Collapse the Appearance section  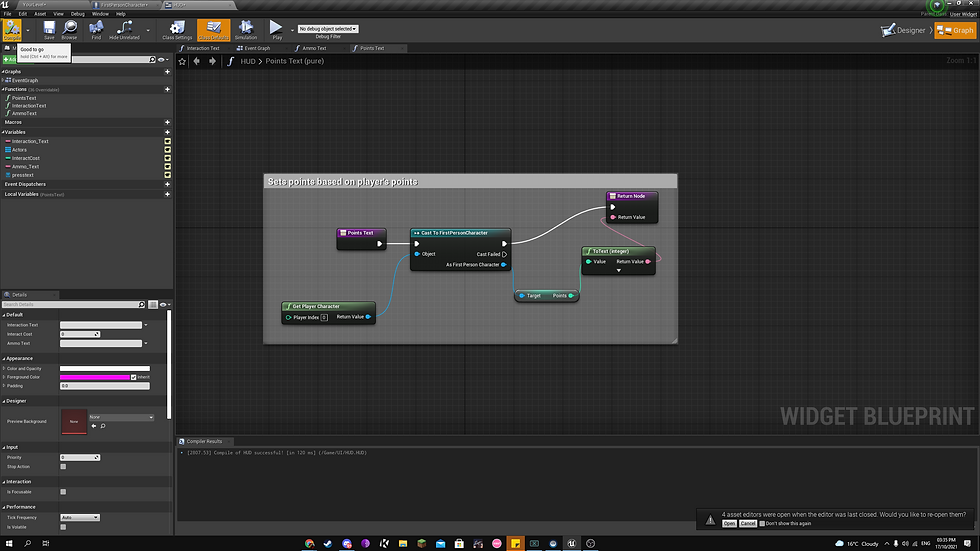[4, 359]
